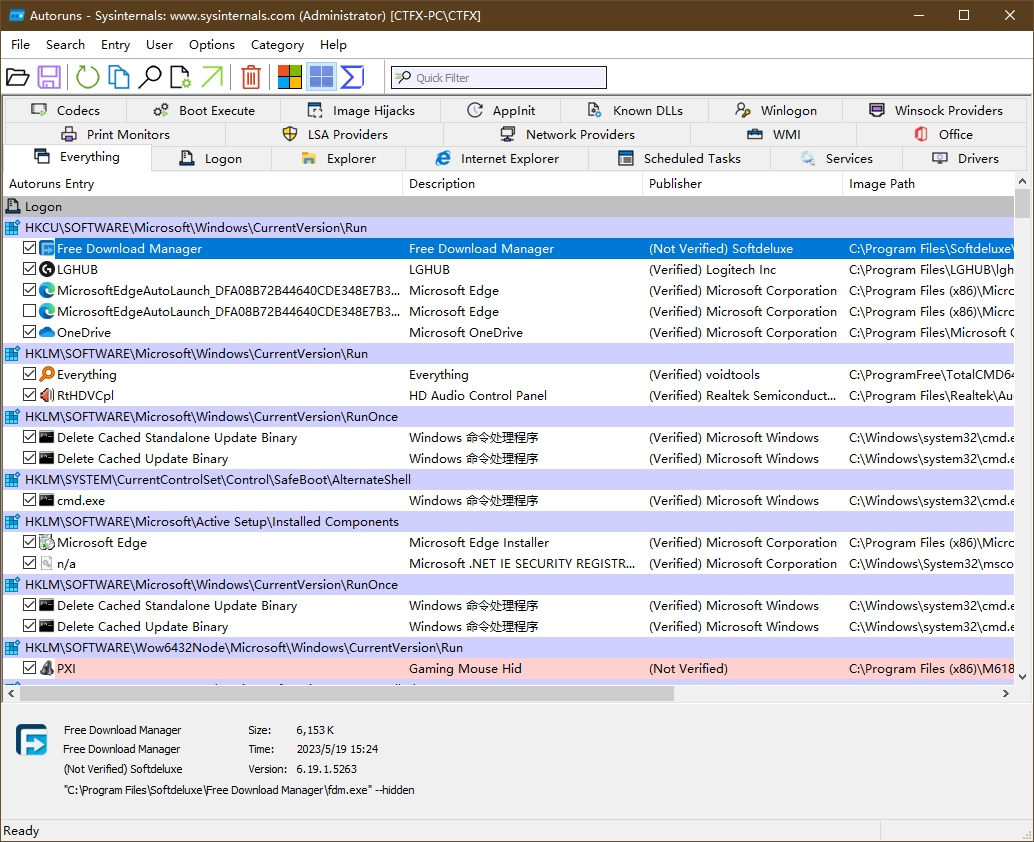Toggle the Hide Windows Entries blue logo icon
Screen dimensions: 1034x842
coord(321,77)
